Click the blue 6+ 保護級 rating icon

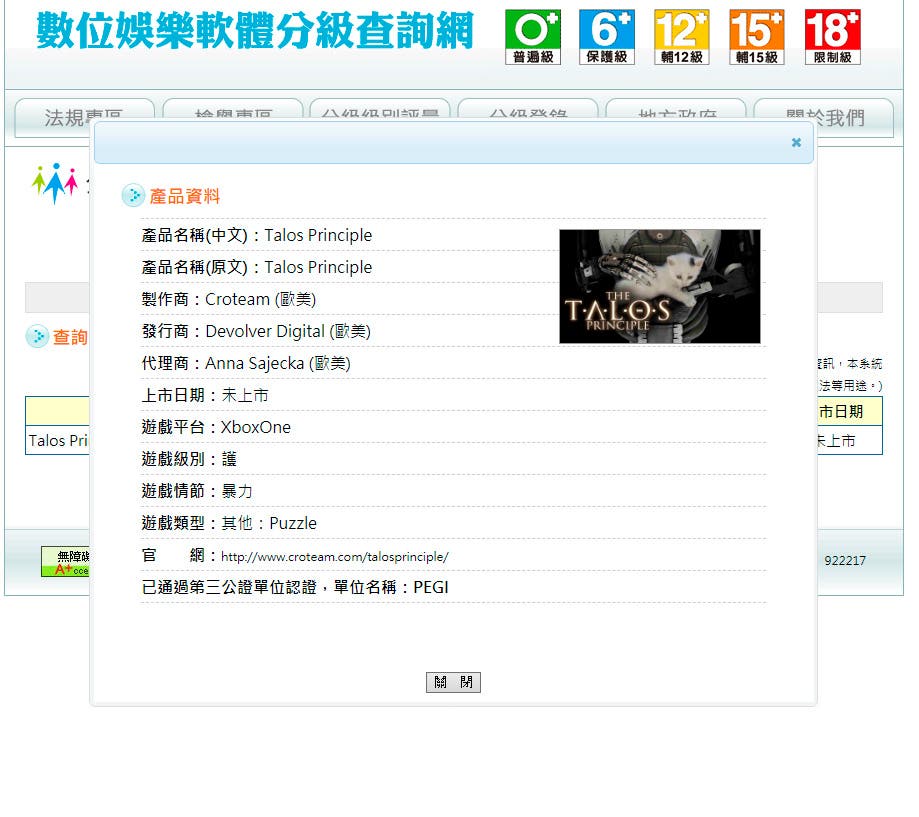point(607,37)
